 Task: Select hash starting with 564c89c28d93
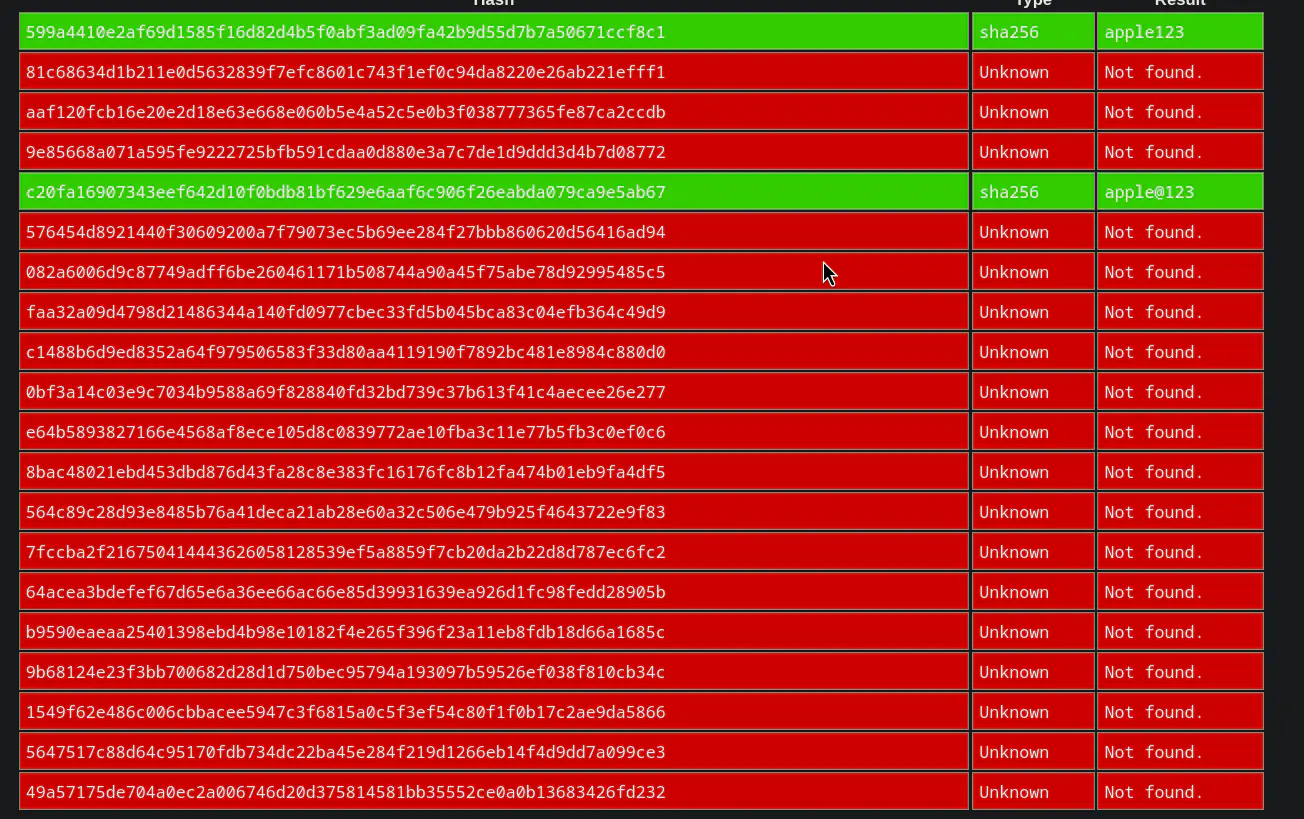coord(494,511)
